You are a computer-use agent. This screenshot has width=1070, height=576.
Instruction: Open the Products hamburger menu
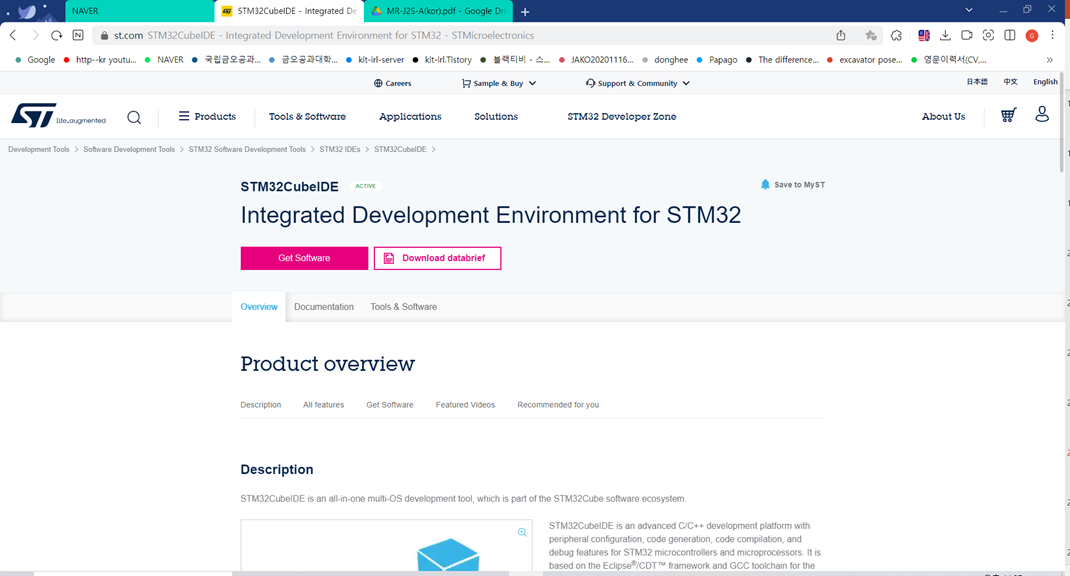coord(207,117)
